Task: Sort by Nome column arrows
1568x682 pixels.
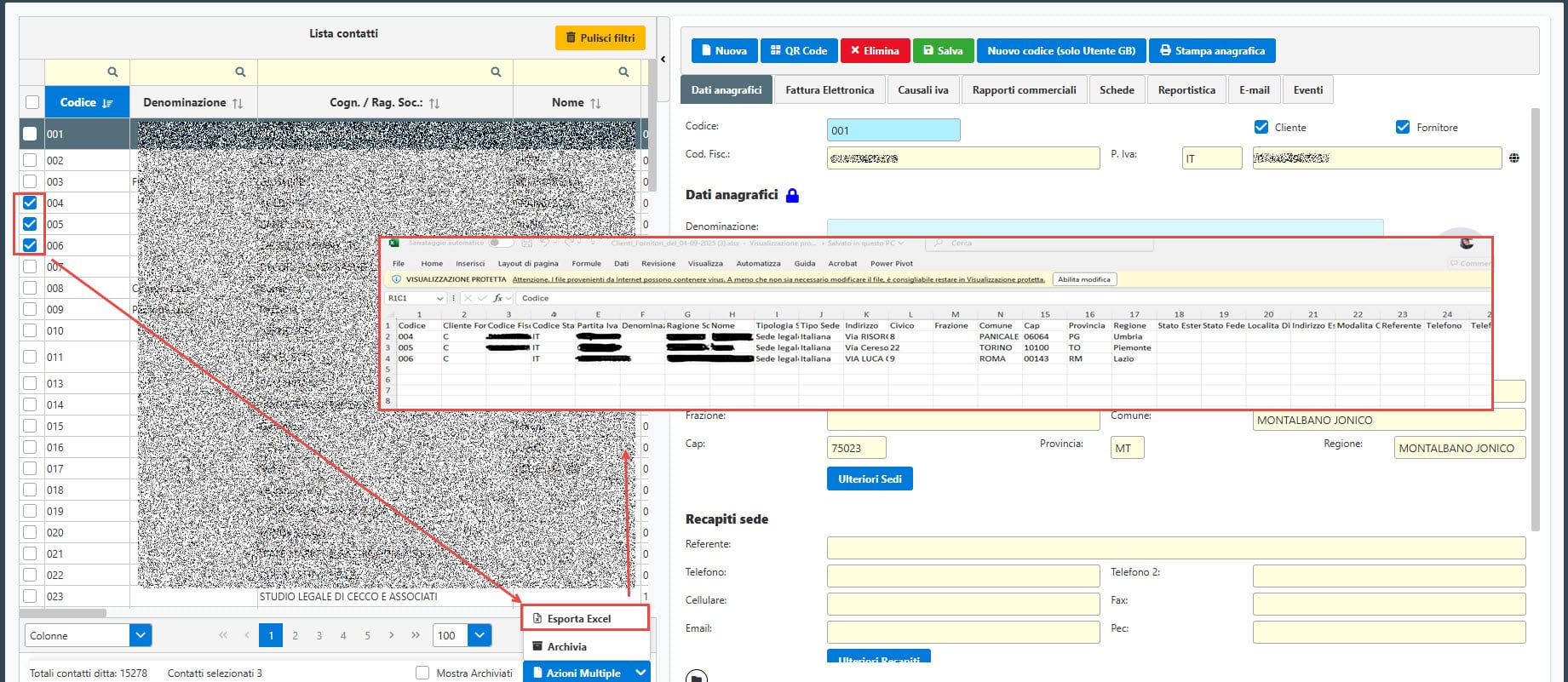Action: point(595,103)
